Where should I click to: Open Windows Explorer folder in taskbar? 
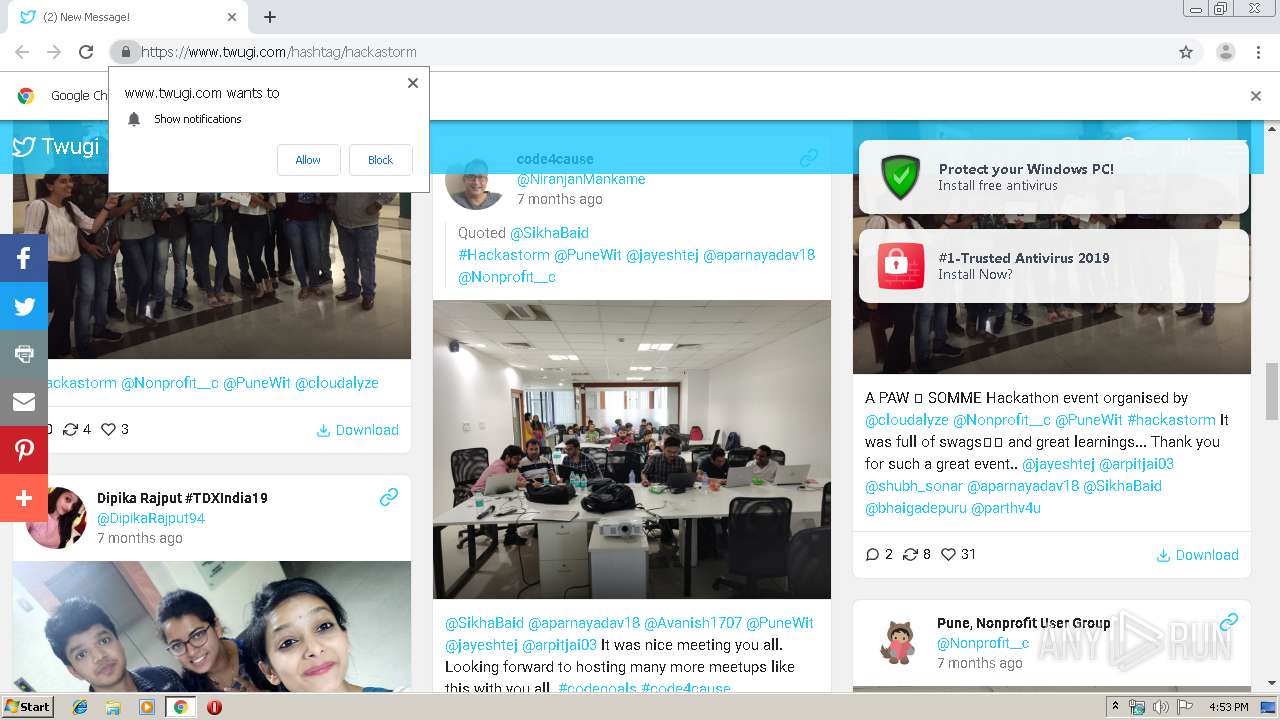click(113, 707)
